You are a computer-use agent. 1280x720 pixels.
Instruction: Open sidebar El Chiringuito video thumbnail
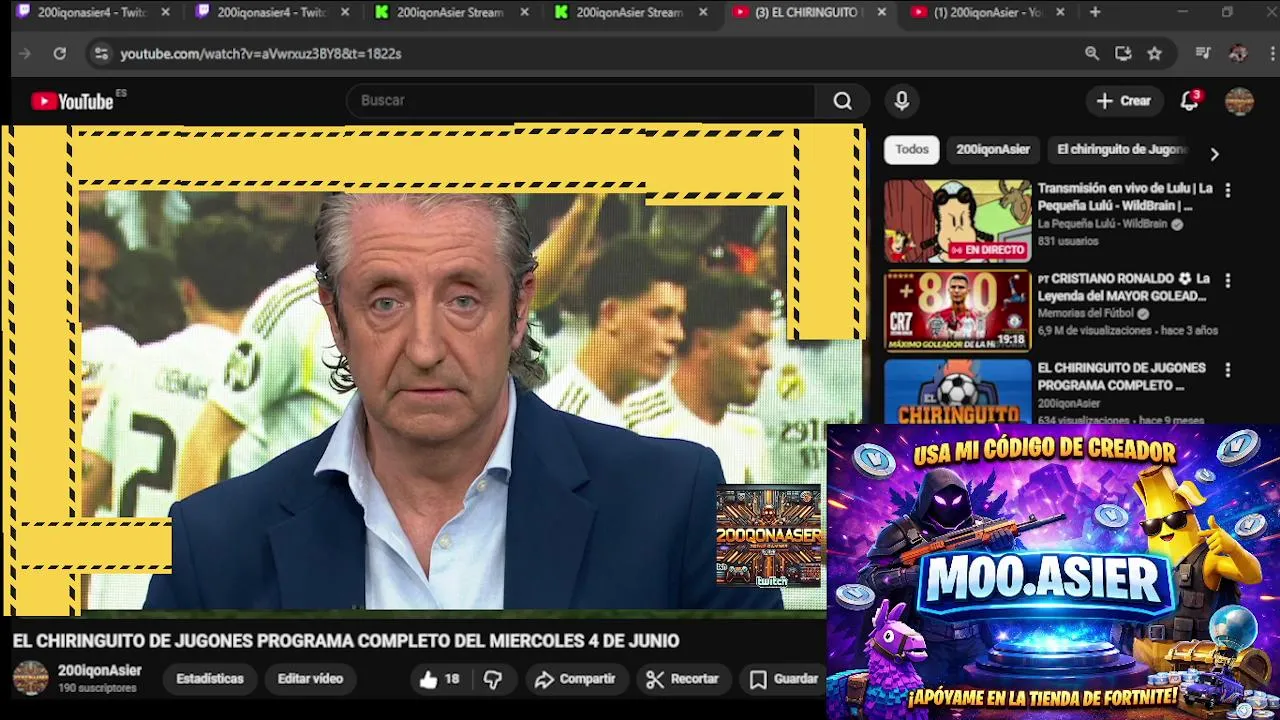point(957,391)
